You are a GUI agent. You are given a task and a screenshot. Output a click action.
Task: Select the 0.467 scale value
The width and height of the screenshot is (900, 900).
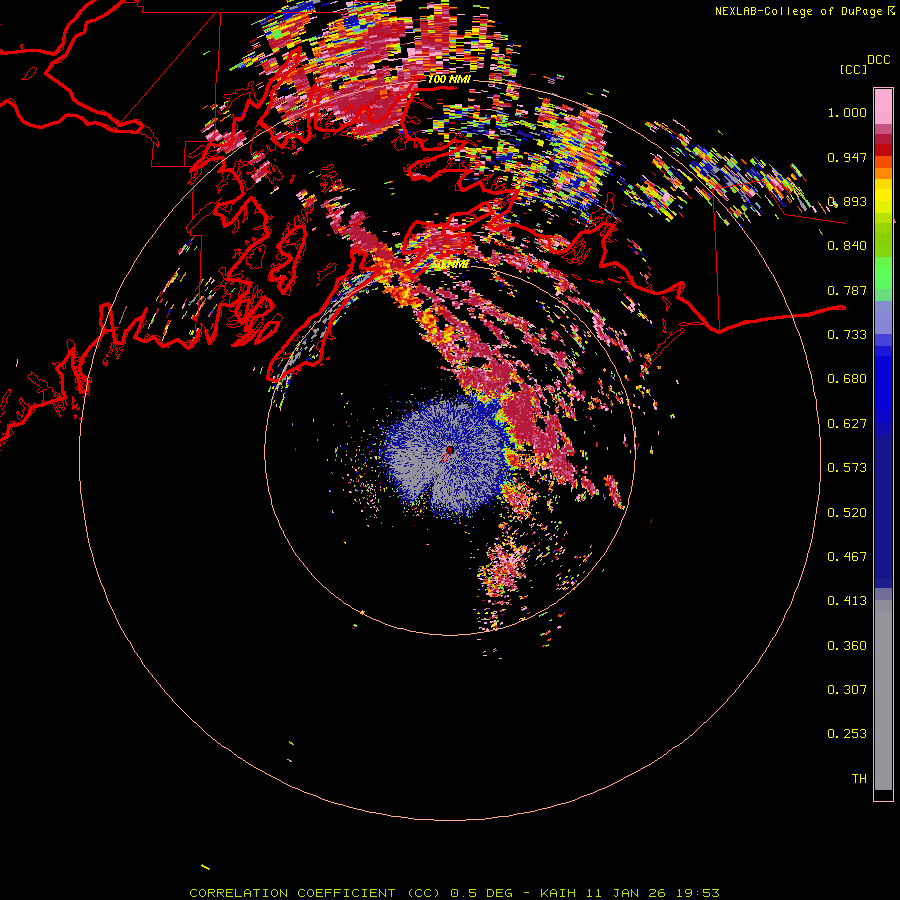(x=847, y=557)
